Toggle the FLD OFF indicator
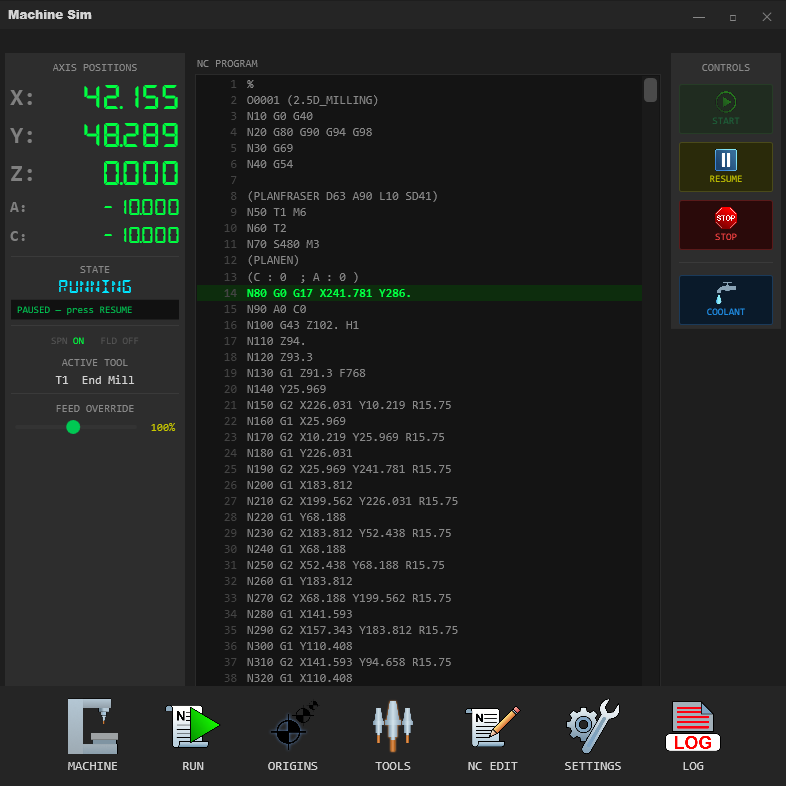The height and width of the screenshot is (786, 786). pos(119,341)
